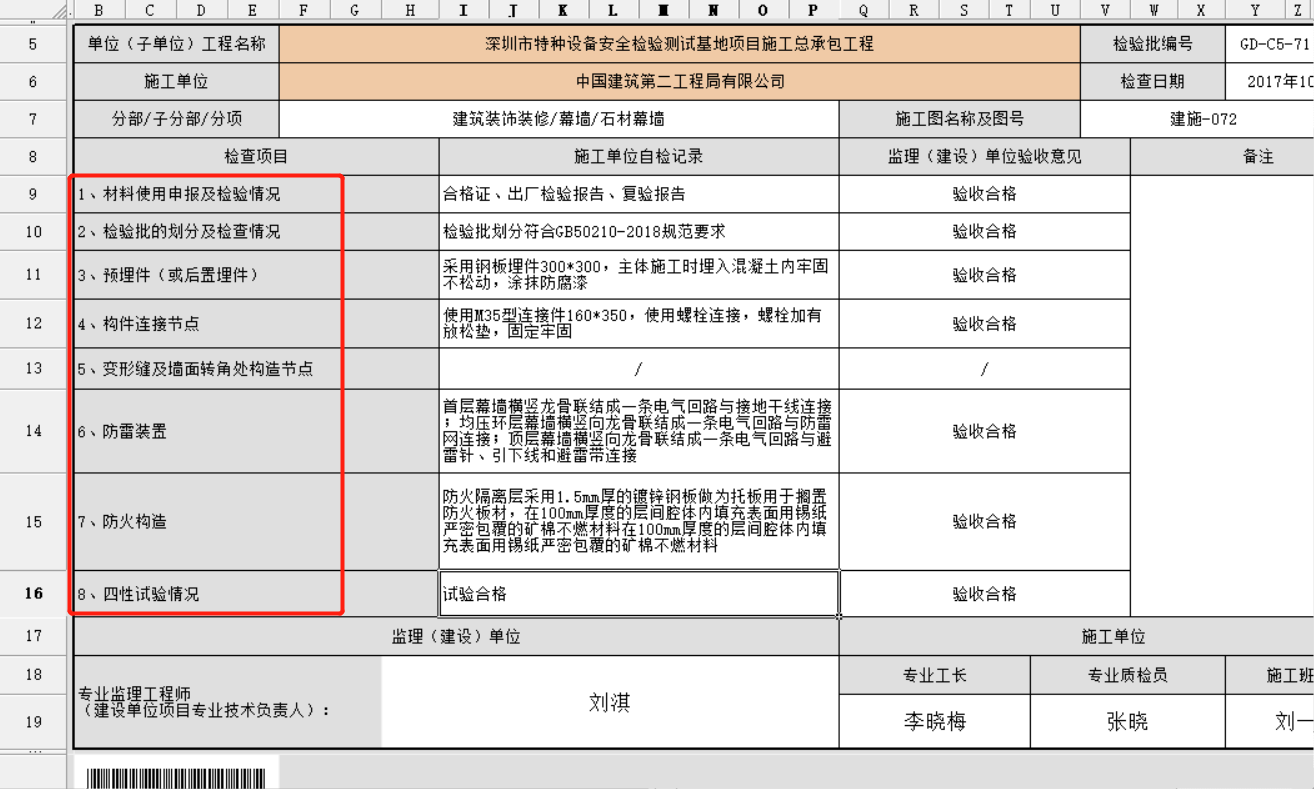The width and height of the screenshot is (1314, 789).
Task: Click column header V
Action: click(x=1105, y=10)
